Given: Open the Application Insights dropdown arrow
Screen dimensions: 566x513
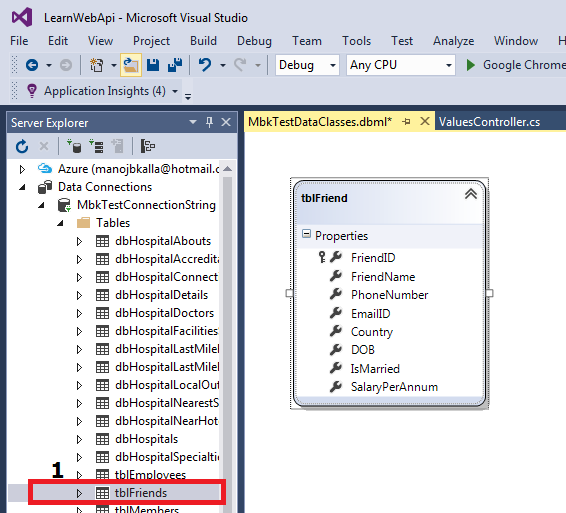Looking at the screenshot, I should (175, 91).
